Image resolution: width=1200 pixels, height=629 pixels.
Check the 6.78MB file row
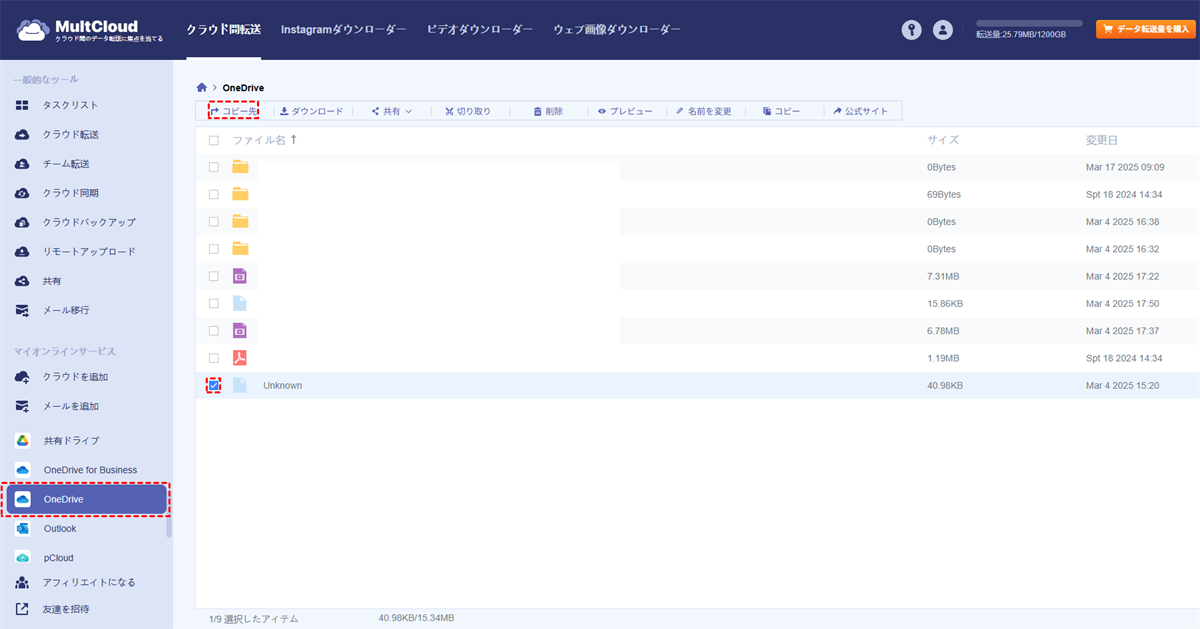tap(213, 330)
